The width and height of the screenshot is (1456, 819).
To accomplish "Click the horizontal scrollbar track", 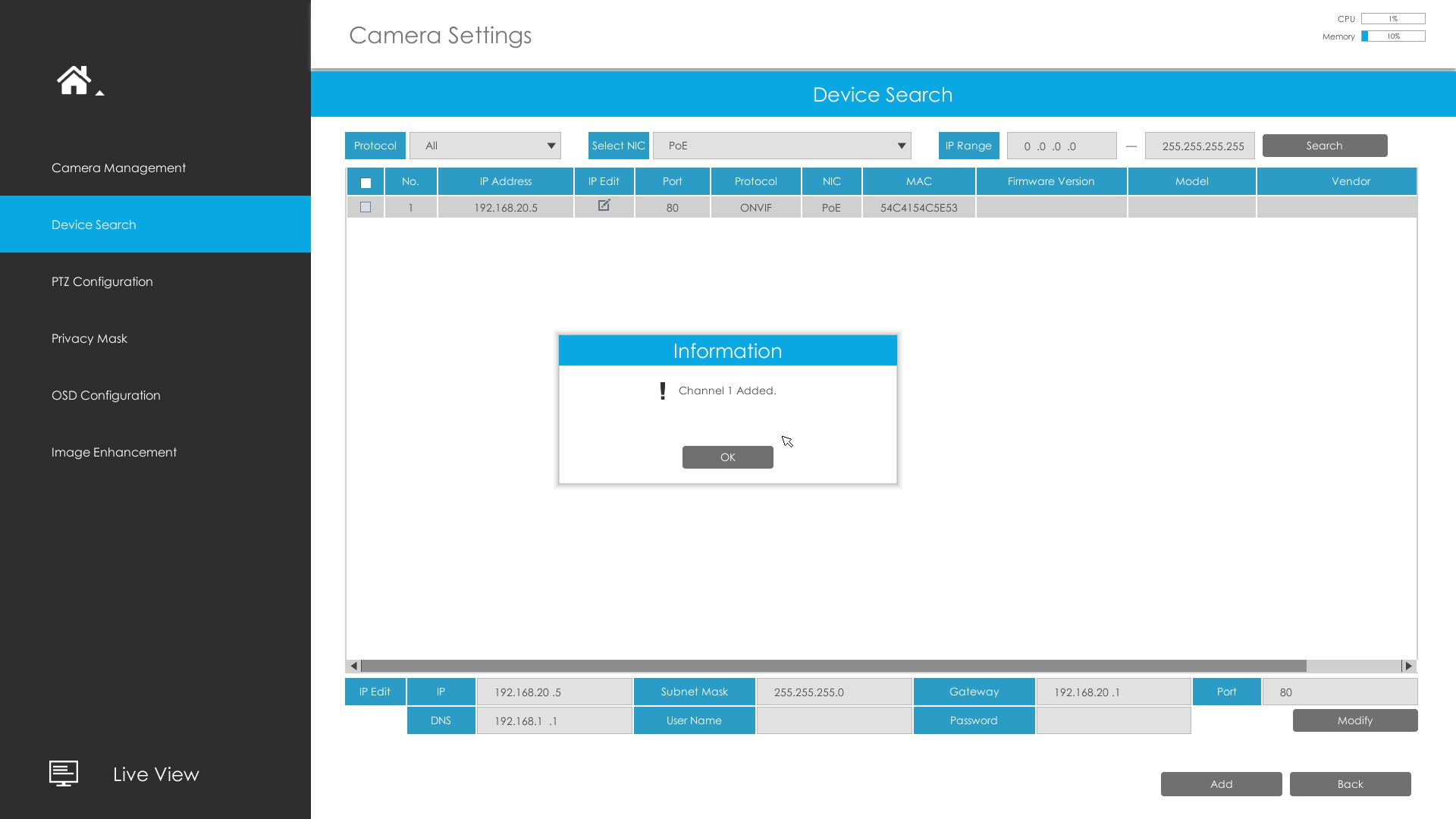I will (1354, 666).
